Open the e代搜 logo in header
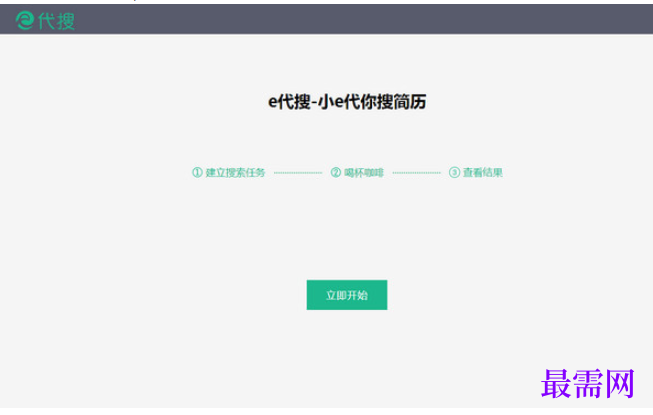 click(45, 20)
